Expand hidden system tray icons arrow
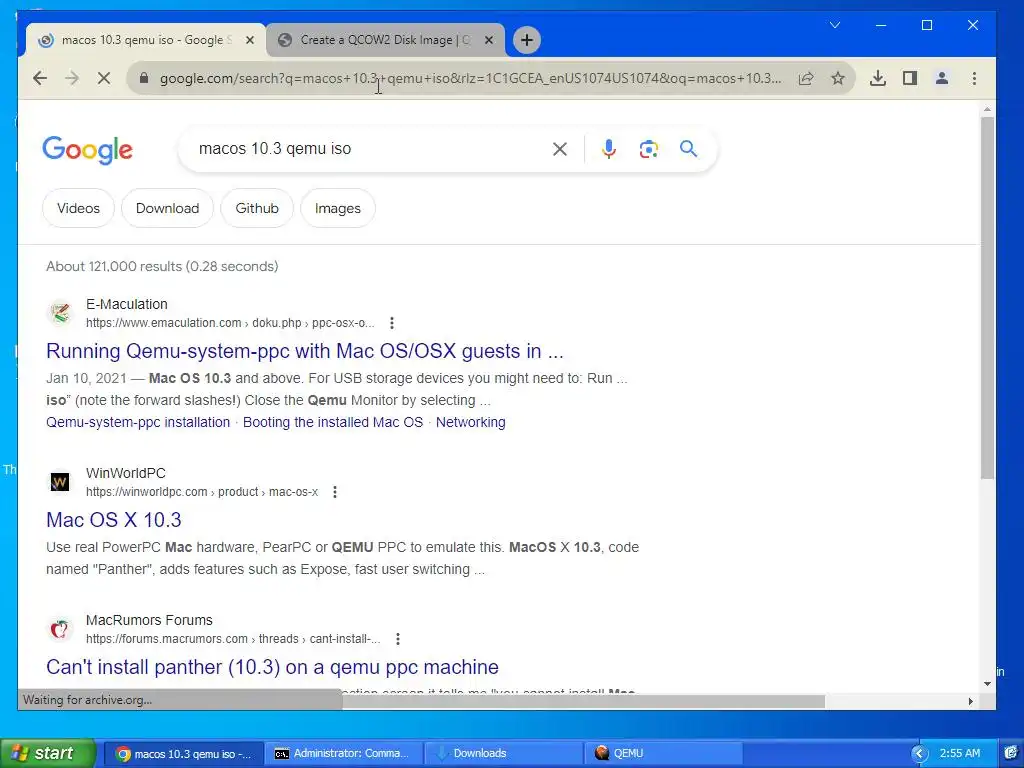This screenshot has width=1024, height=768. 920,754
